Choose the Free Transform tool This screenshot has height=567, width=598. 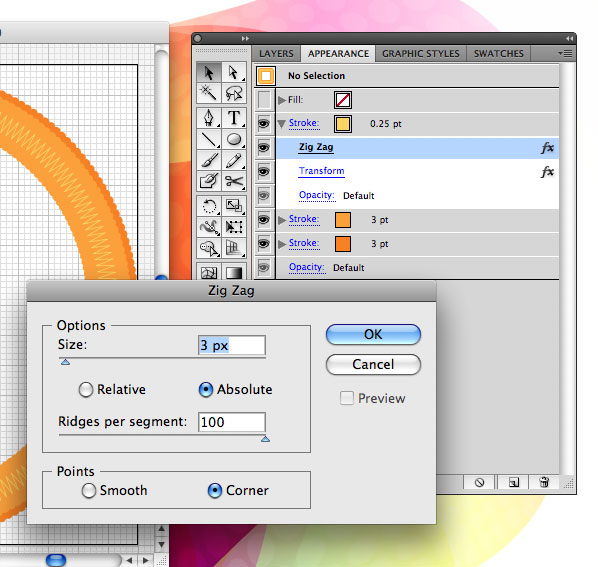pos(233,227)
